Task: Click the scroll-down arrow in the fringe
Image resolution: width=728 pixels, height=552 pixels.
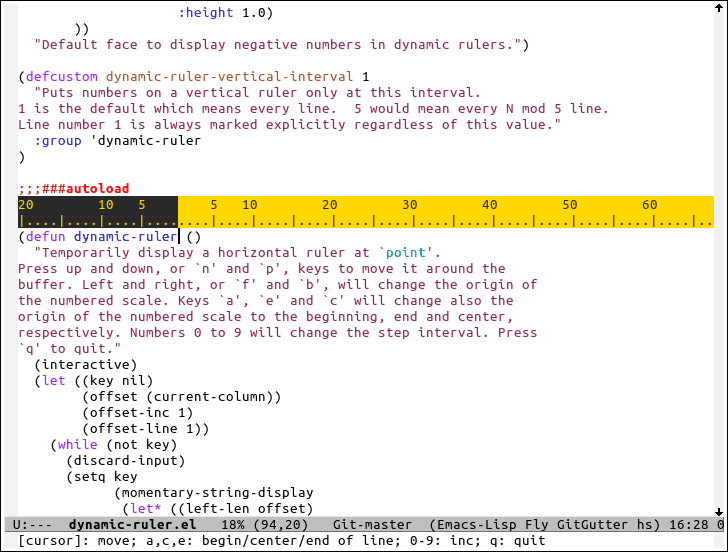Action: point(719,512)
